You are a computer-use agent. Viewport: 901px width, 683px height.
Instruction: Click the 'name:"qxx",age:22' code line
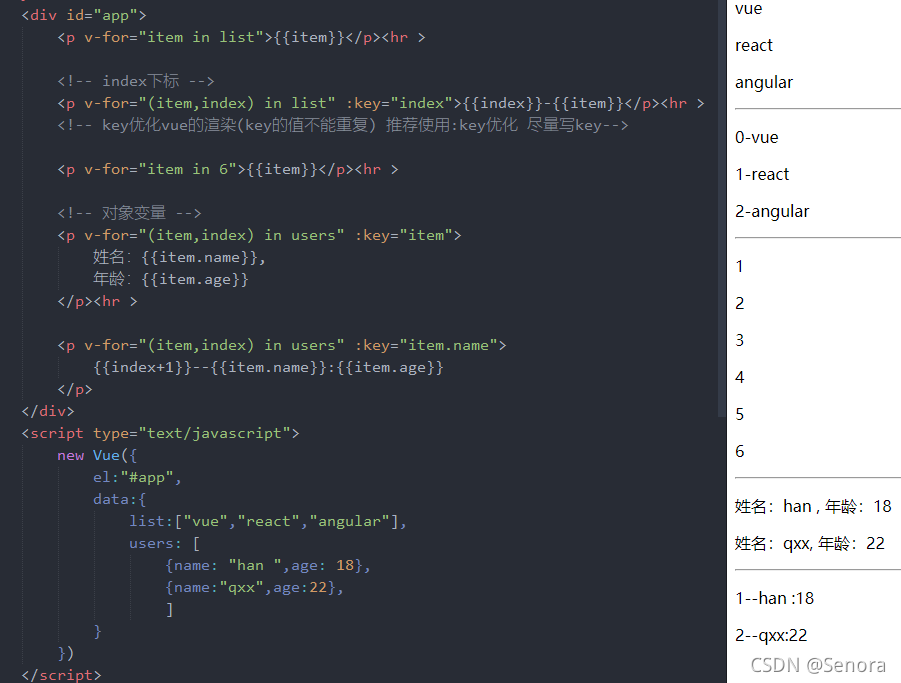[254, 588]
